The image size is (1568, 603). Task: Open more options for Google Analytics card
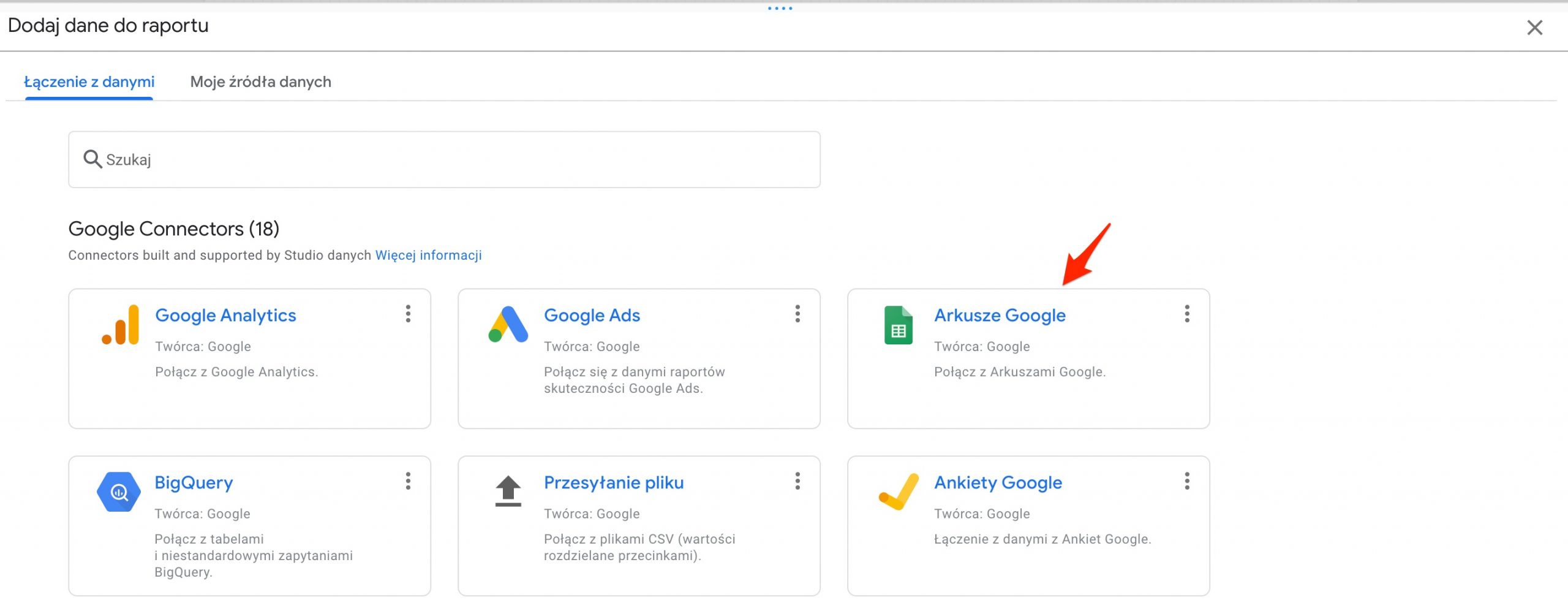coord(408,314)
